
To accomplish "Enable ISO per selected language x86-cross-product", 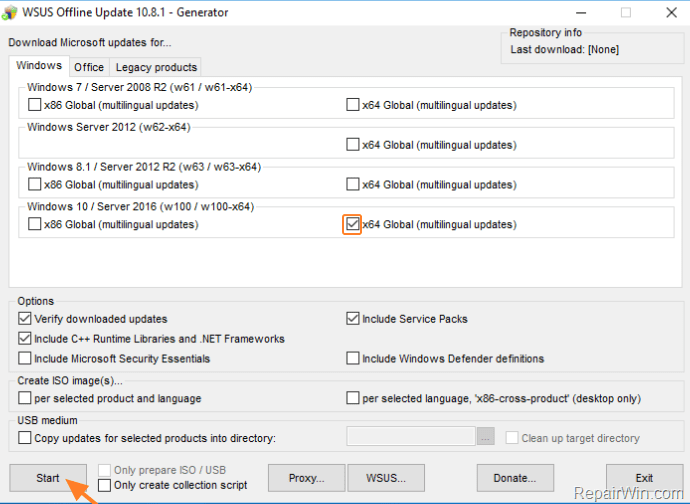I will [352, 398].
